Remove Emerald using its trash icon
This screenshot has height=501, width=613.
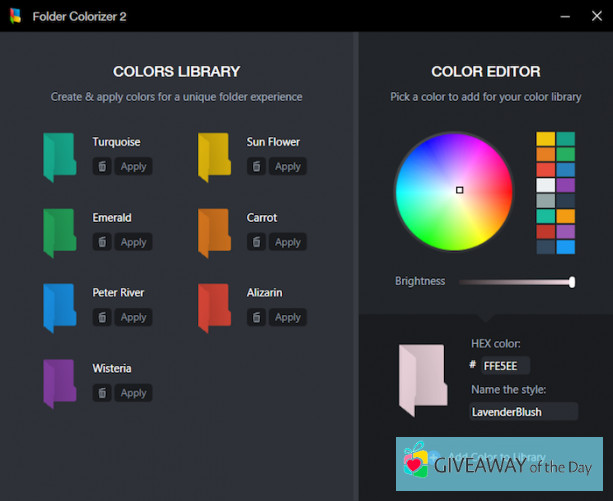[102, 242]
